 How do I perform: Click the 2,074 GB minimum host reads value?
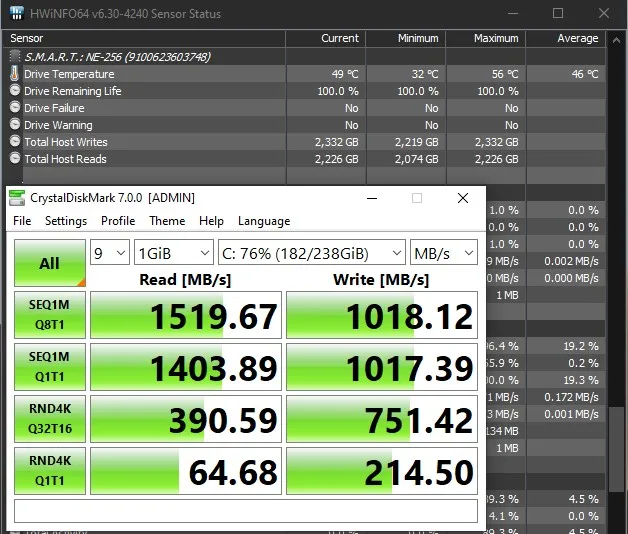click(x=417, y=159)
